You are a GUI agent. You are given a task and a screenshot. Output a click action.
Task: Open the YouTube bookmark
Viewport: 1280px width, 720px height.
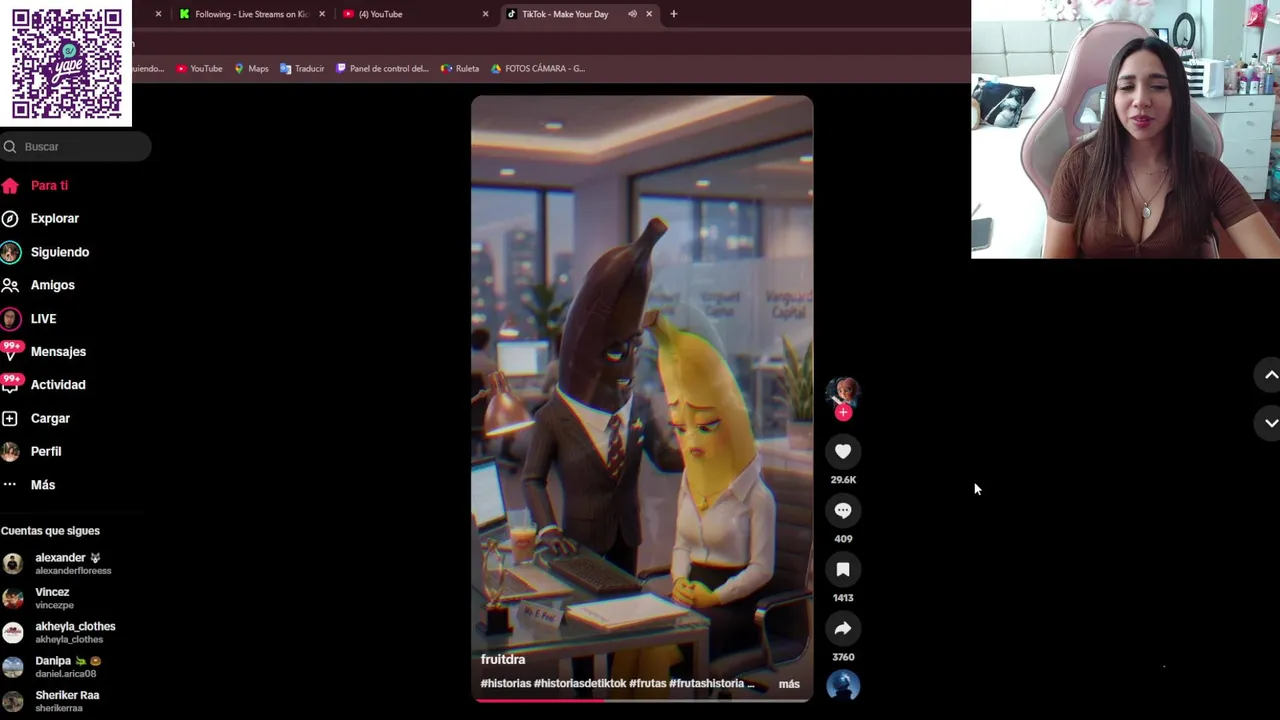[x=199, y=69]
